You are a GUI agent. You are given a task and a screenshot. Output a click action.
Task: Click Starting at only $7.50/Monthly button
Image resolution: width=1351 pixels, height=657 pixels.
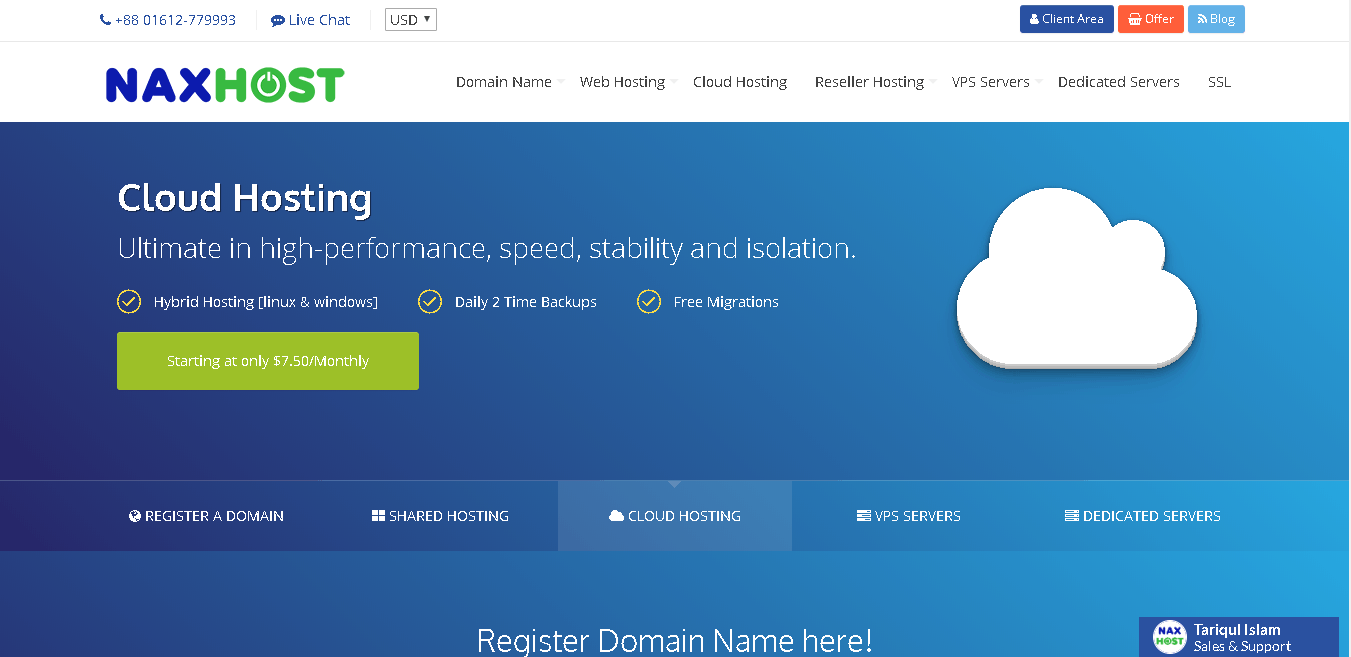[x=268, y=361]
